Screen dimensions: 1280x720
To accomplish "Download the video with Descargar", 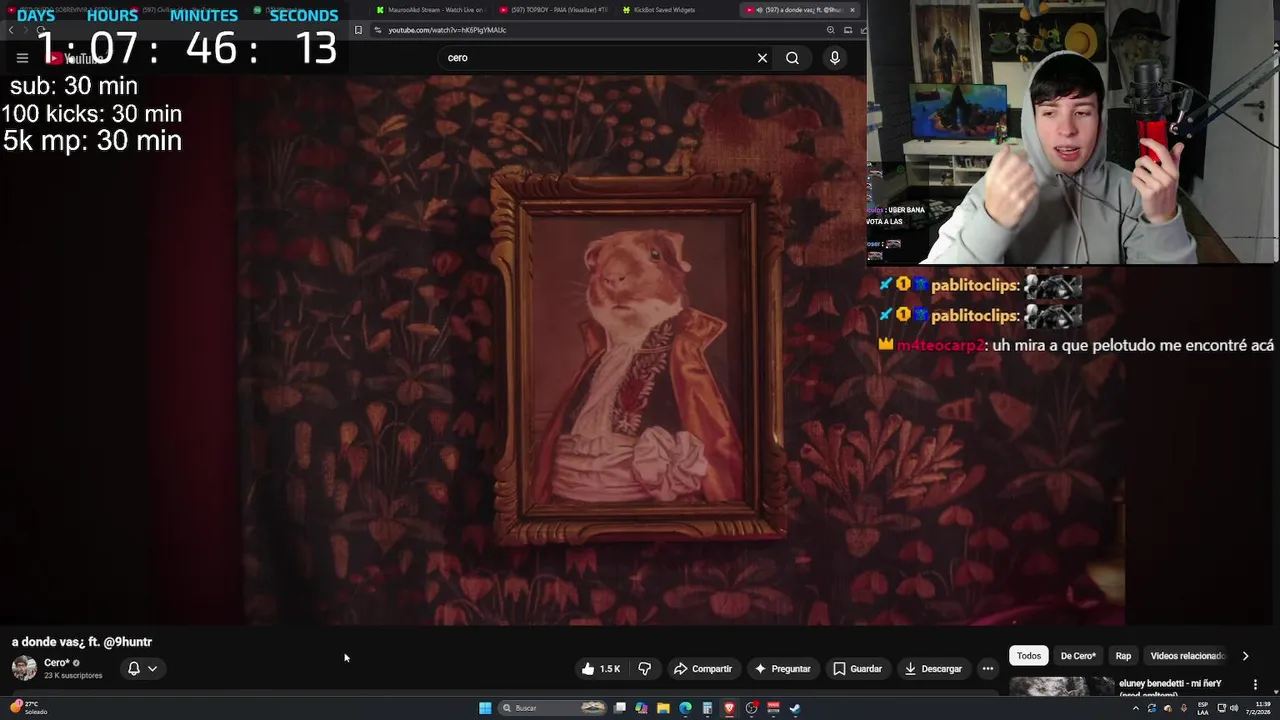I will tap(933, 669).
